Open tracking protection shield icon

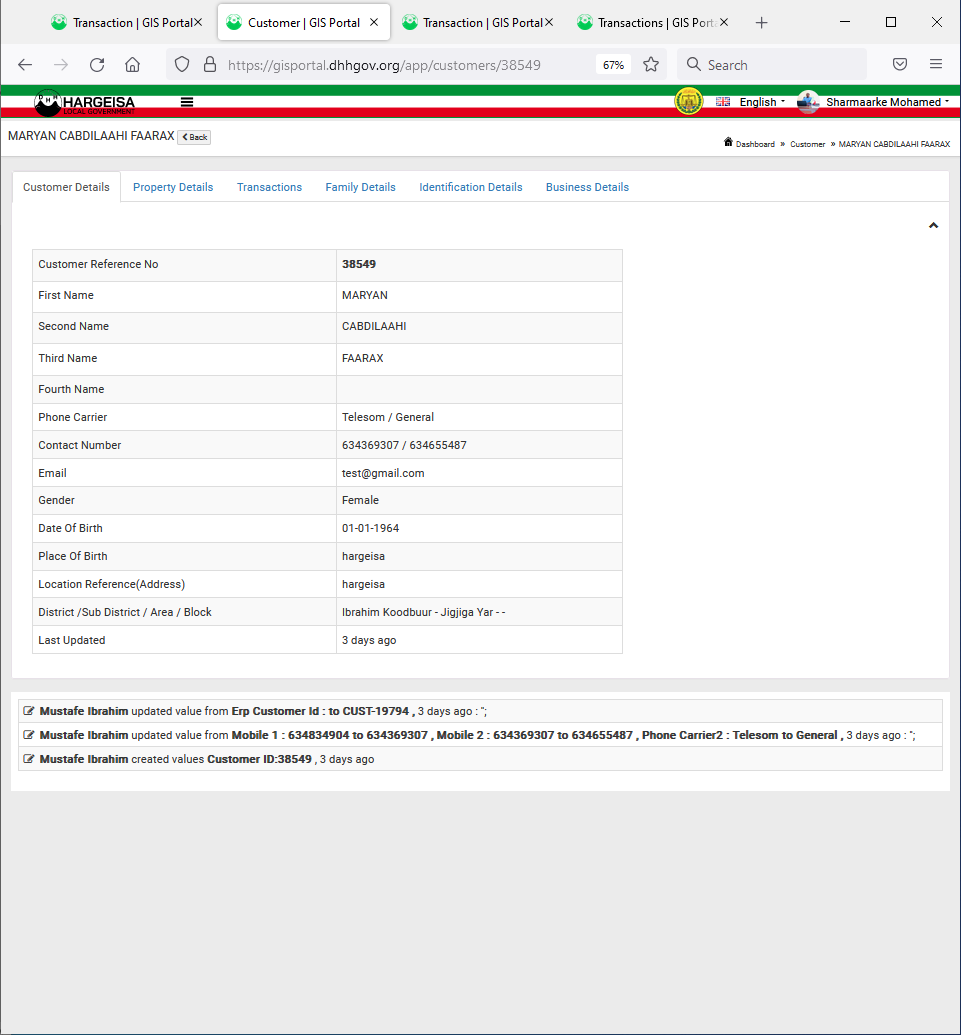(182, 65)
